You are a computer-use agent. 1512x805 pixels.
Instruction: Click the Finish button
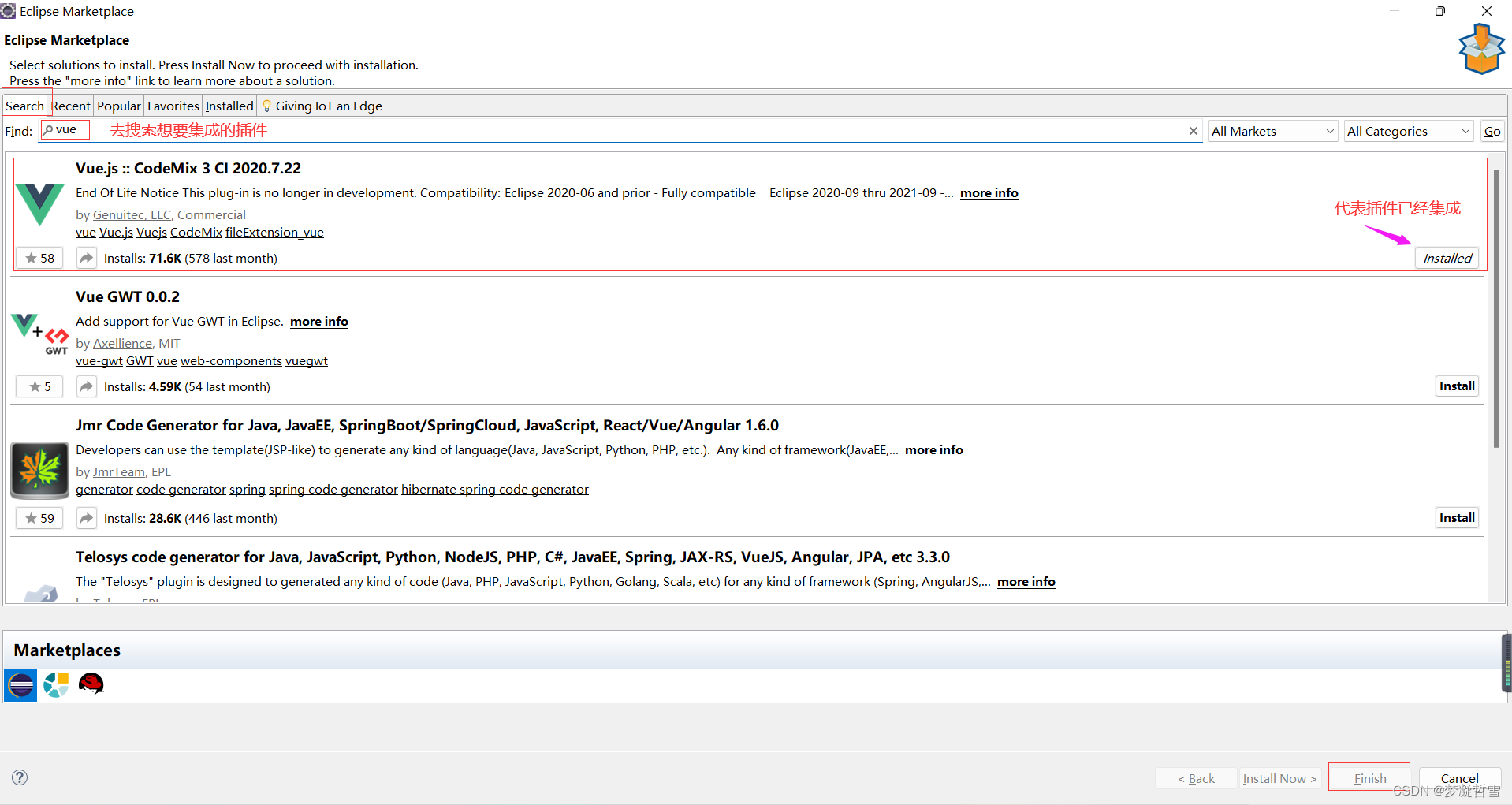[x=1370, y=778]
